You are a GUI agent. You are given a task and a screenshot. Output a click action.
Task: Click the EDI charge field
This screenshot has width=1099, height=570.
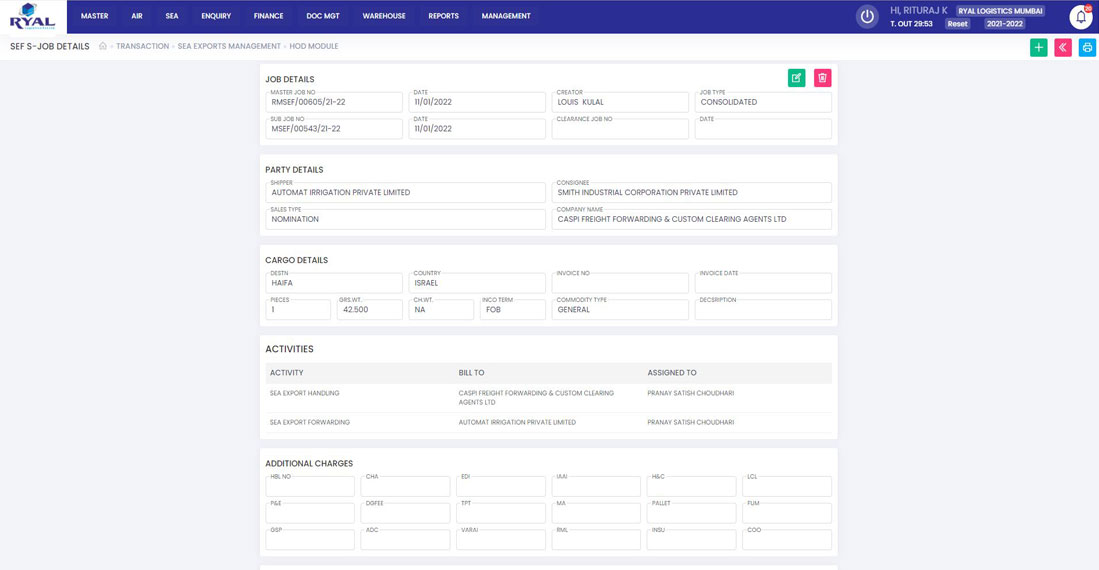click(x=500, y=487)
